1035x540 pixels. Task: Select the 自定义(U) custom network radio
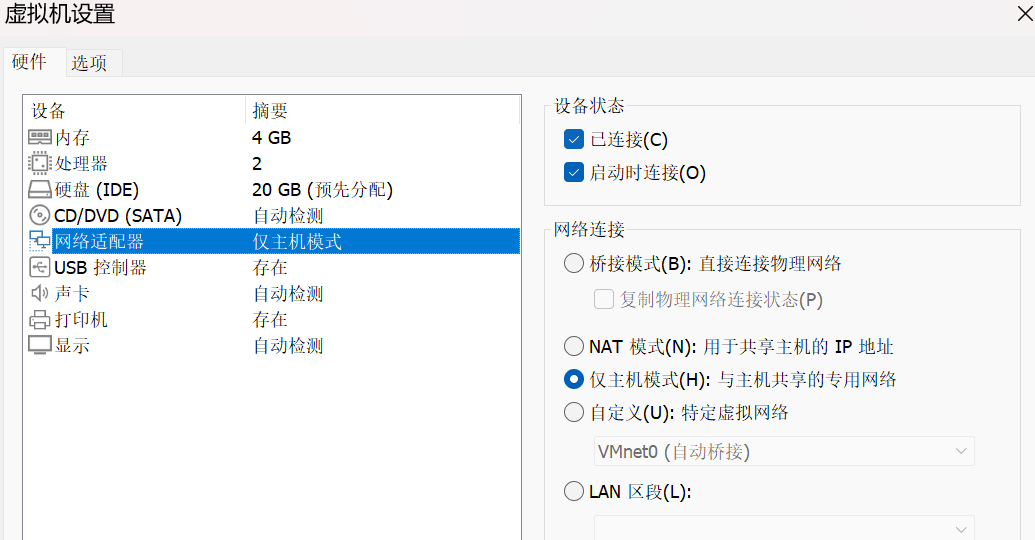point(574,412)
